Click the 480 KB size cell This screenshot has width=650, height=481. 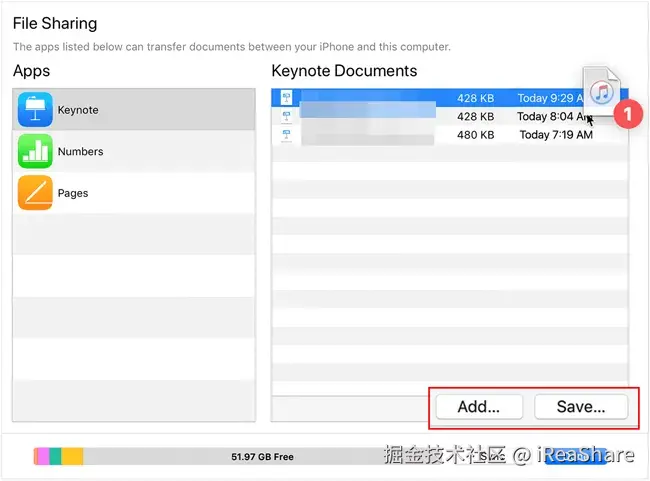475,135
